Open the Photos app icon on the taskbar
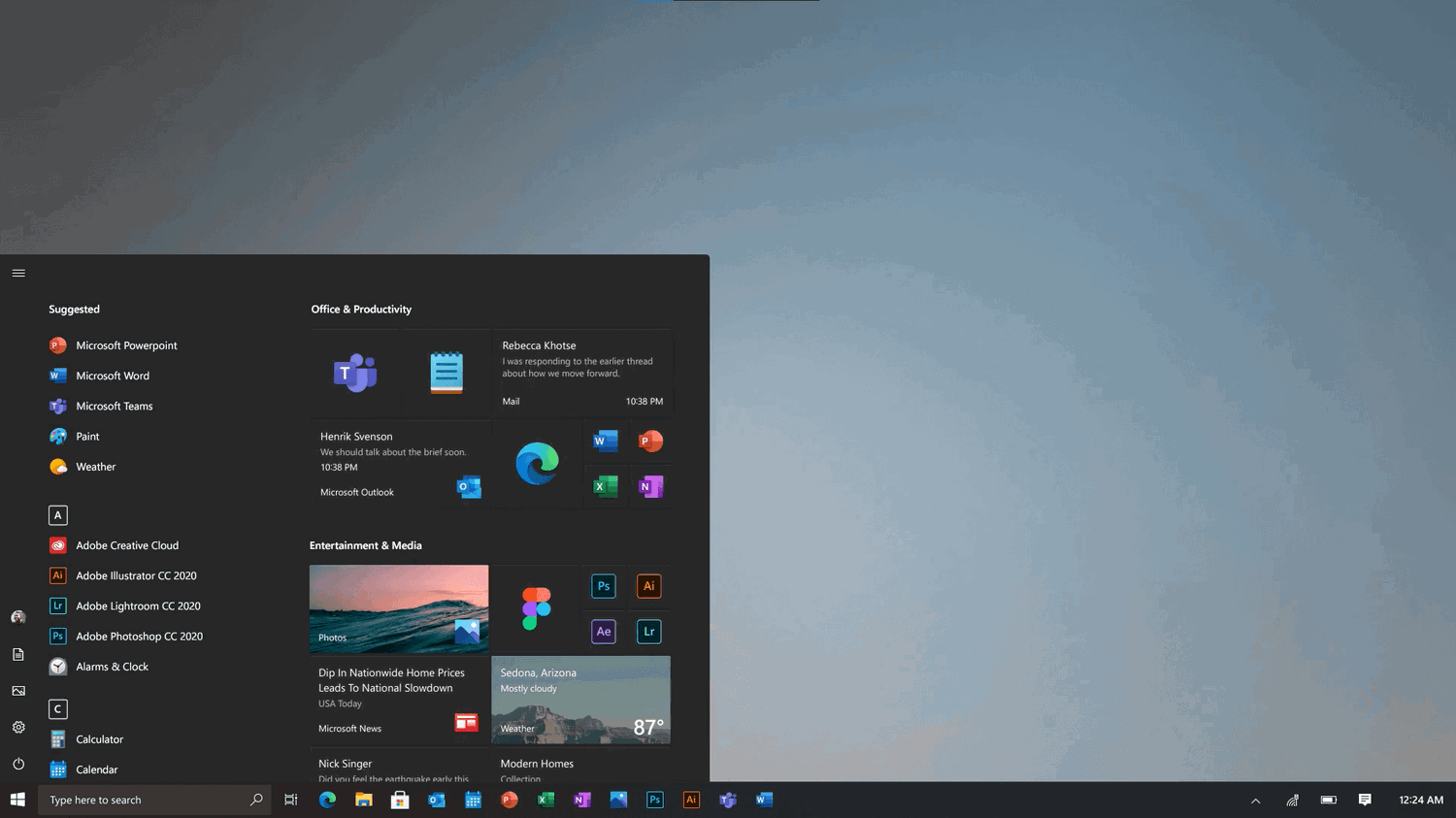Screen dimensions: 1456x818 pyautogui.click(x=618, y=800)
